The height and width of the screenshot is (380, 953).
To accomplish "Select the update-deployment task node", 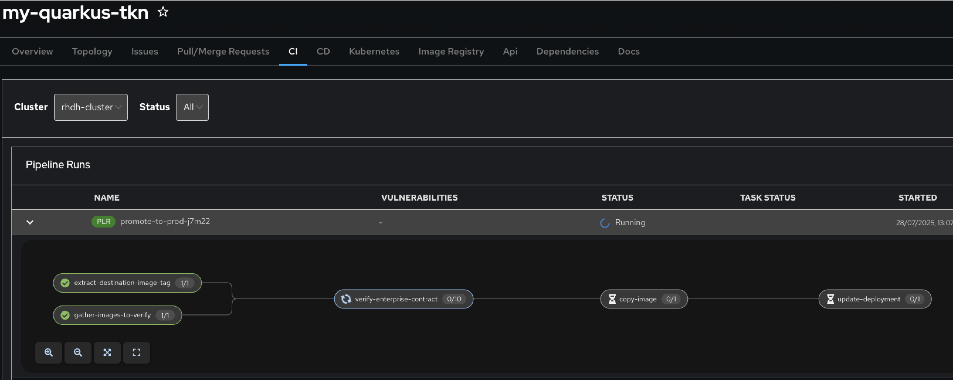I will click(875, 299).
